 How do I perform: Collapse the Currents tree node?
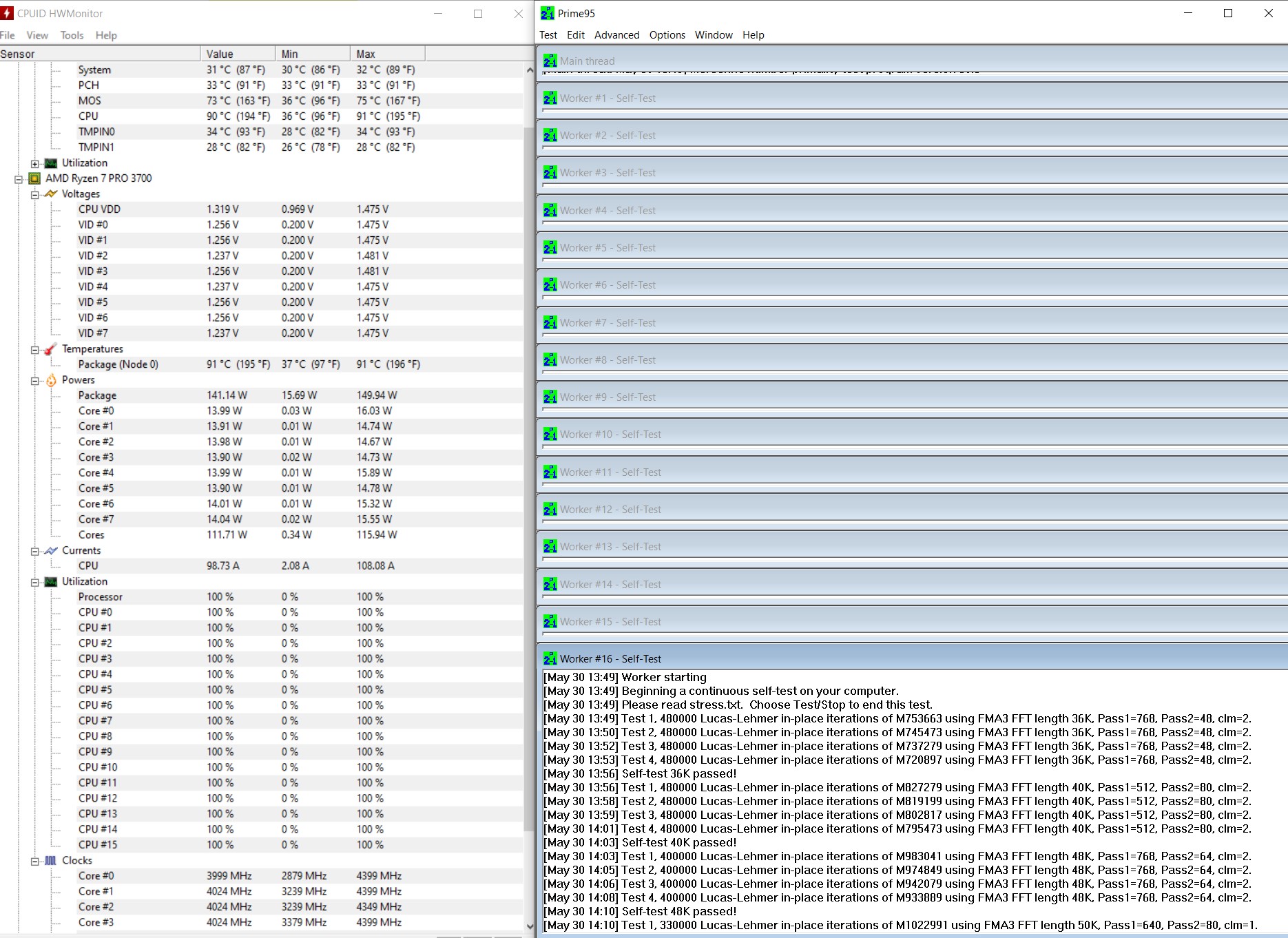(34, 551)
